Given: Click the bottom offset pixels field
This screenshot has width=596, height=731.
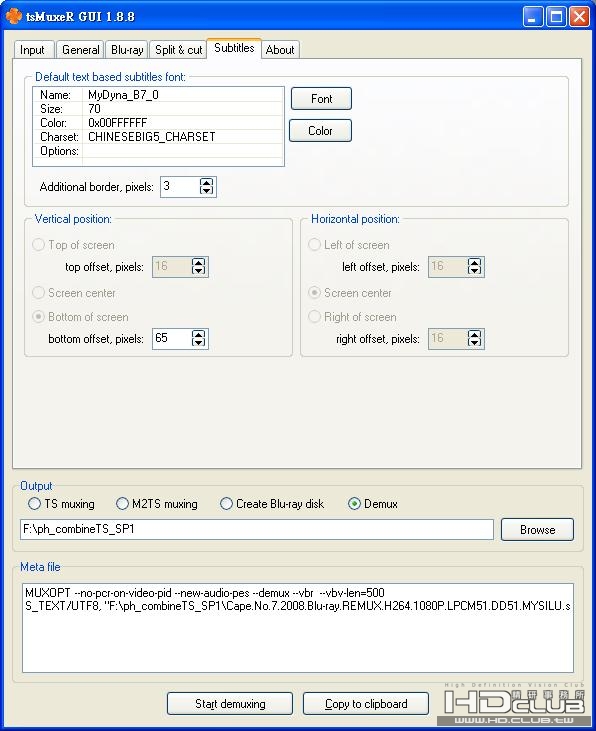Looking at the screenshot, I should click(x=172, y=338).
